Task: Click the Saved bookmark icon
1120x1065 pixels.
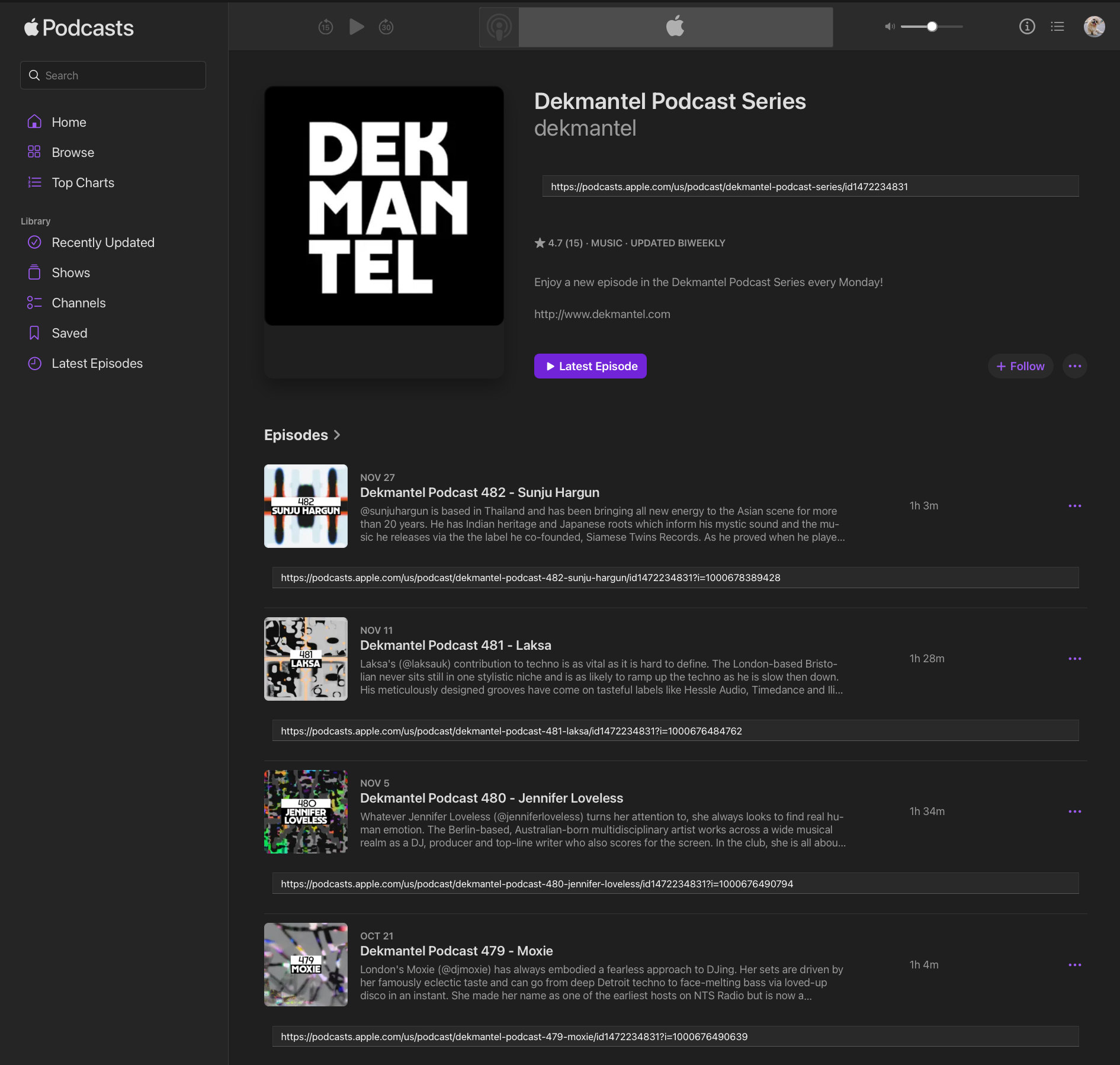Action: pos(34,333)
